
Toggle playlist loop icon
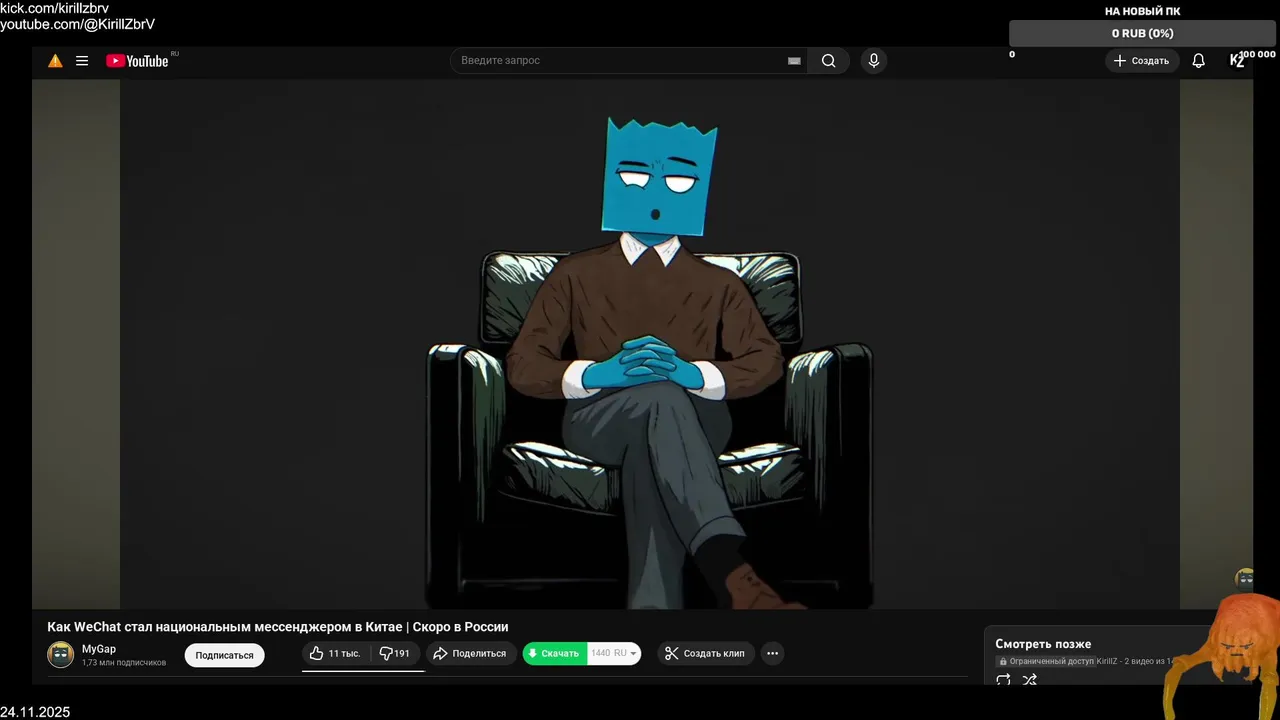(x=1003, y=680)
